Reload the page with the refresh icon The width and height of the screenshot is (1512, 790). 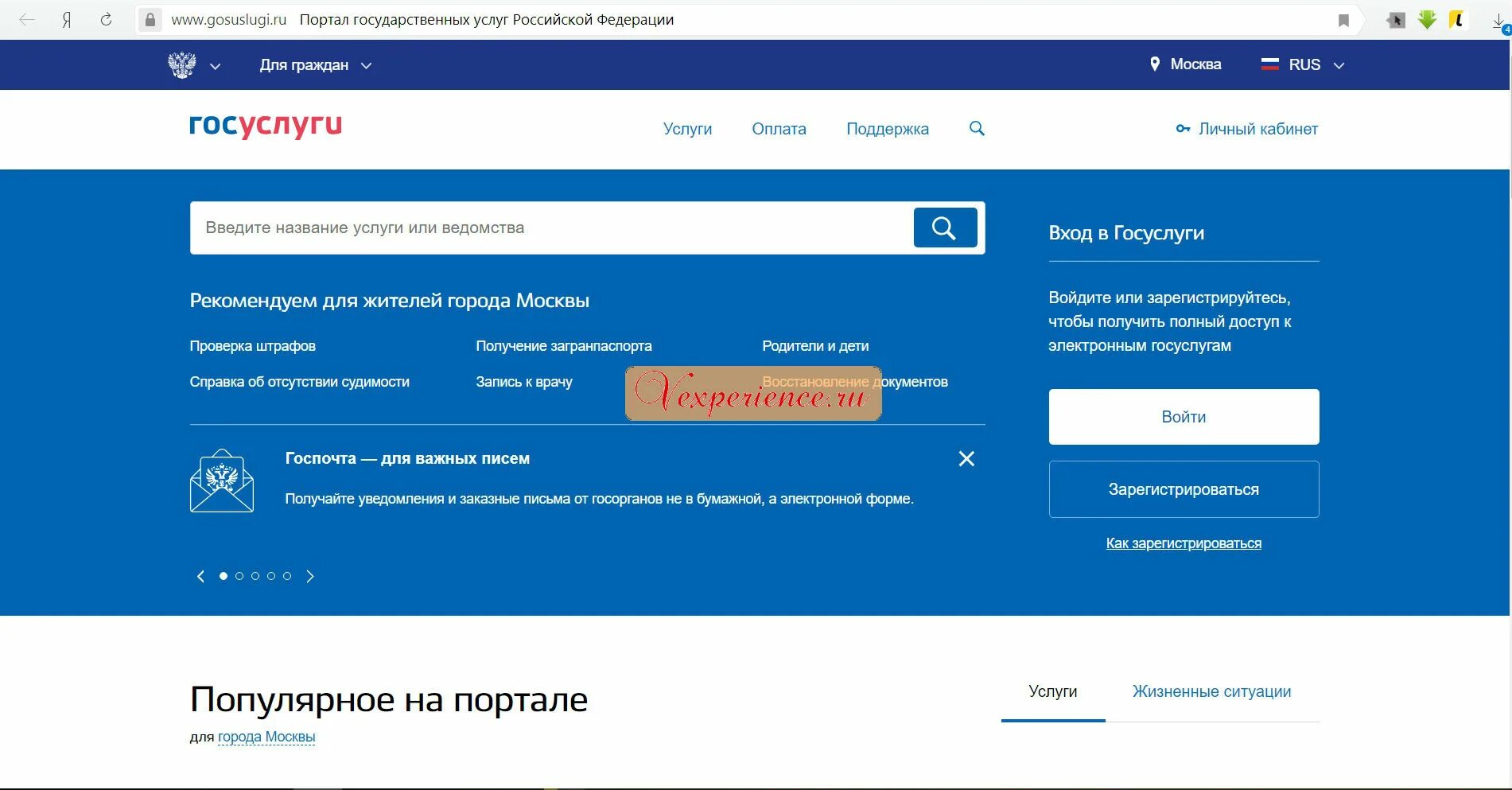[106, 20]
